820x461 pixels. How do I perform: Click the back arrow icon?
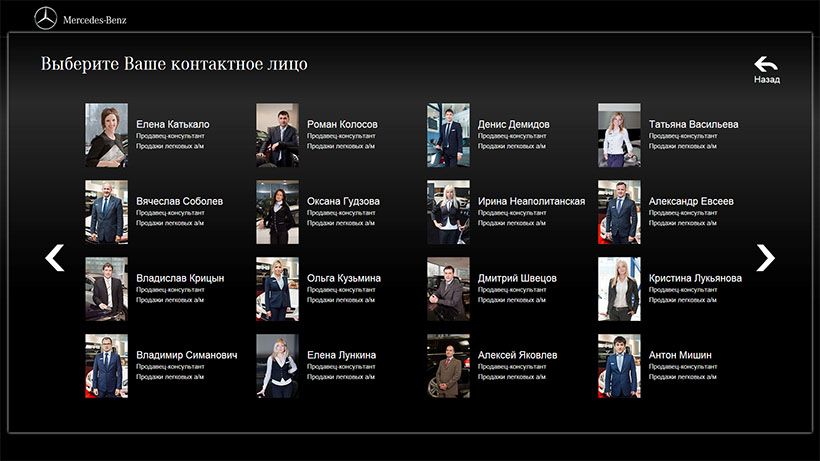coord(766,64)
